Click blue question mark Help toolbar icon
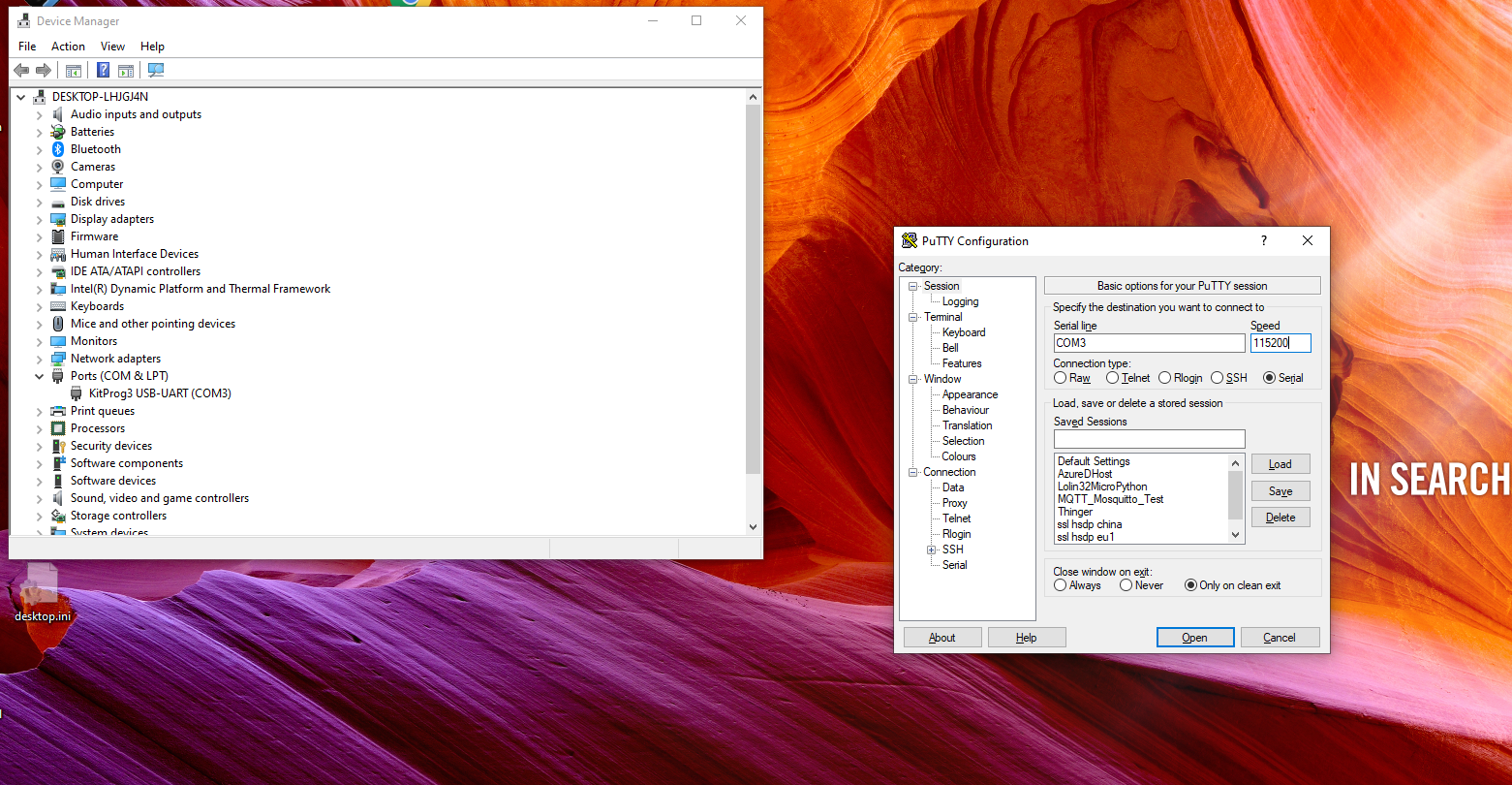 tap(104, 70)
